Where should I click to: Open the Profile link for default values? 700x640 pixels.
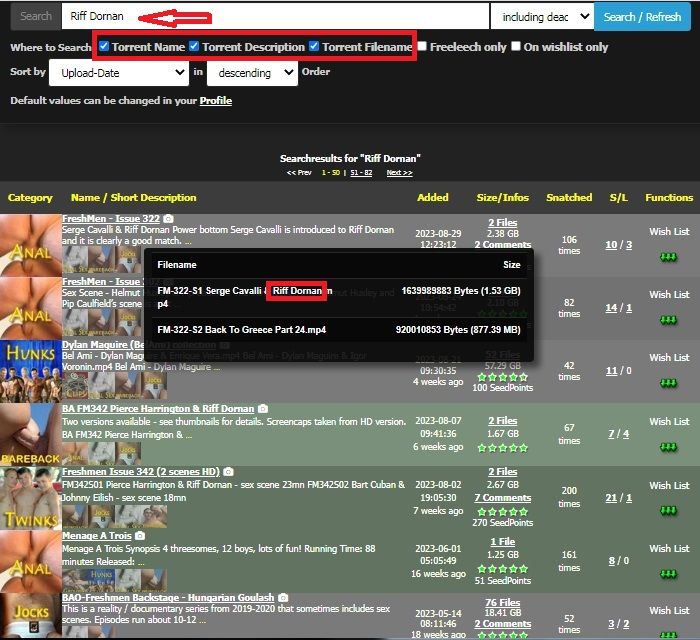[x=216, y=101]
